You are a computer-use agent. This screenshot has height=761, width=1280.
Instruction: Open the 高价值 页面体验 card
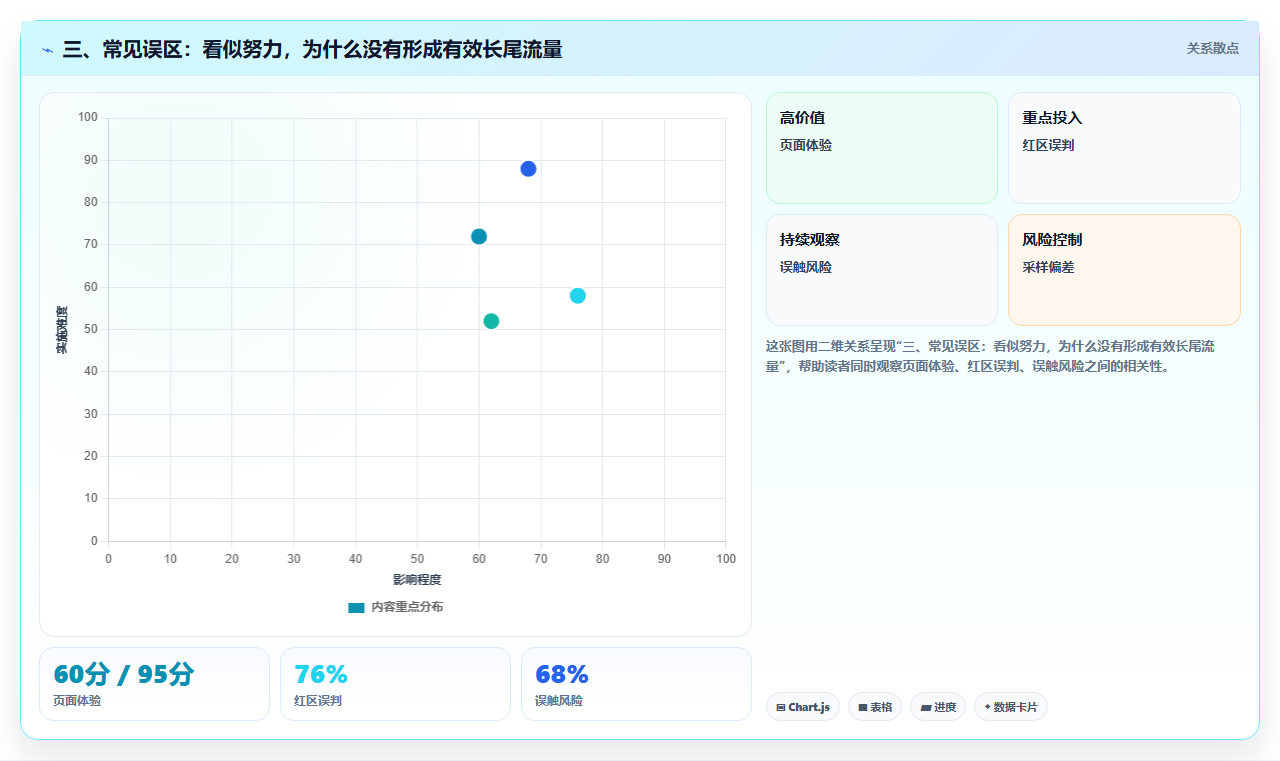pos(882,148)
